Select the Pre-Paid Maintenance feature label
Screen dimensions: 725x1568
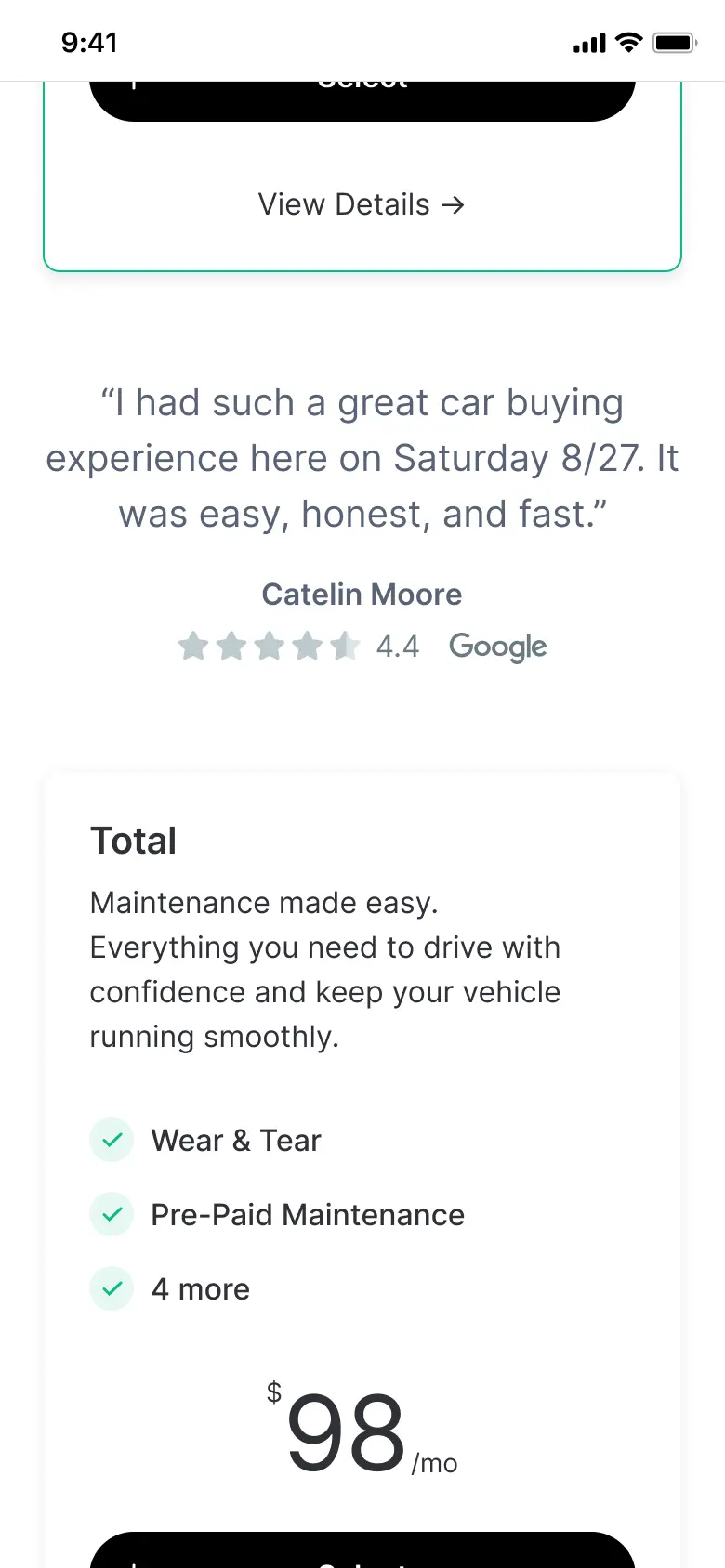(308, 1215)
